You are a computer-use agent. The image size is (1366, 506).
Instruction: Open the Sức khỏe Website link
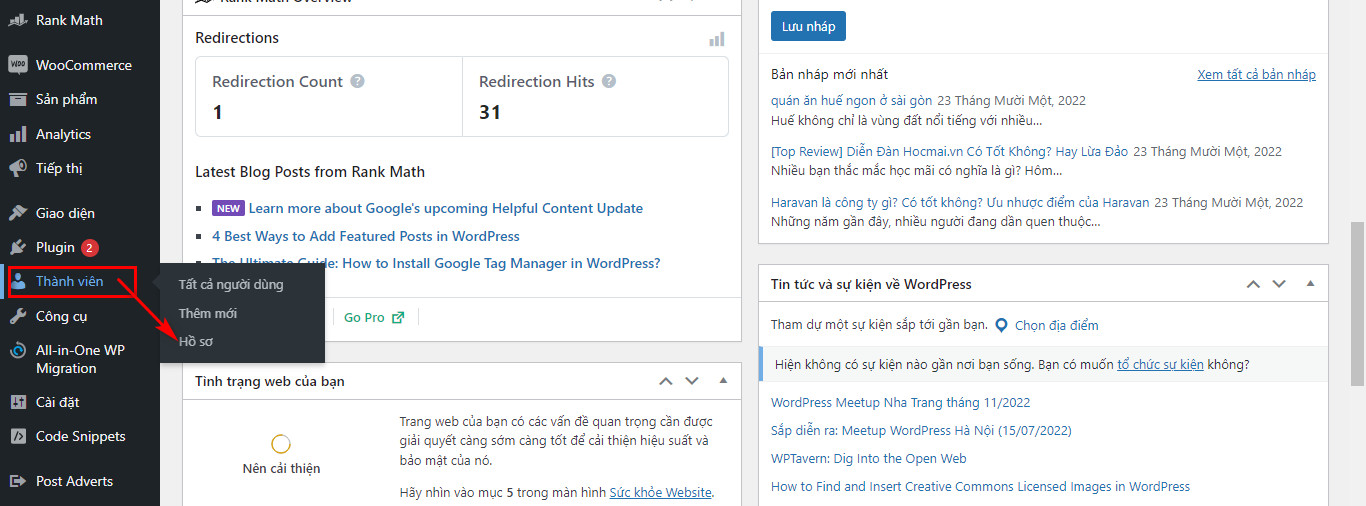click(x=661, y=492)
